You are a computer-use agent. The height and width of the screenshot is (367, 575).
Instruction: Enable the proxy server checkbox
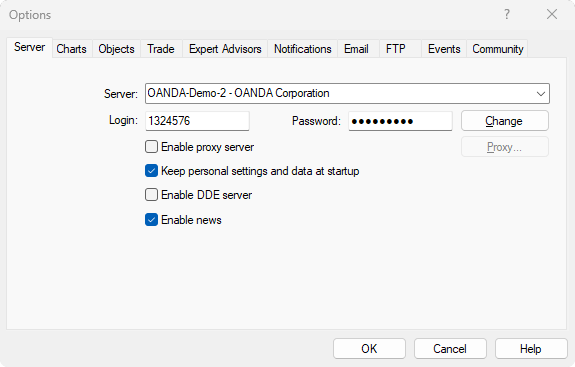151,147
